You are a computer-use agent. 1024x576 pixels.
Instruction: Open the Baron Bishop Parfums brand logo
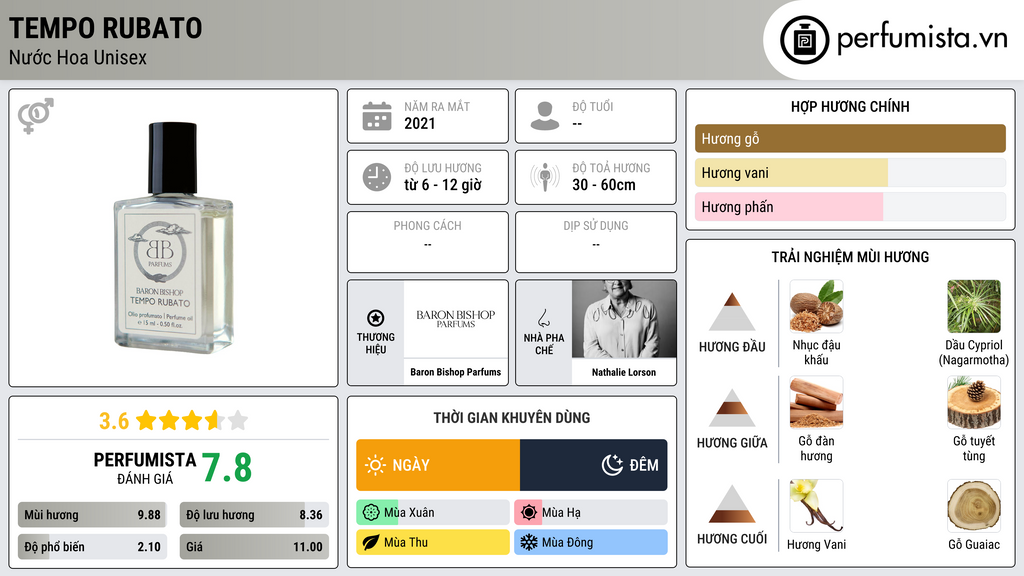[456, 319]
